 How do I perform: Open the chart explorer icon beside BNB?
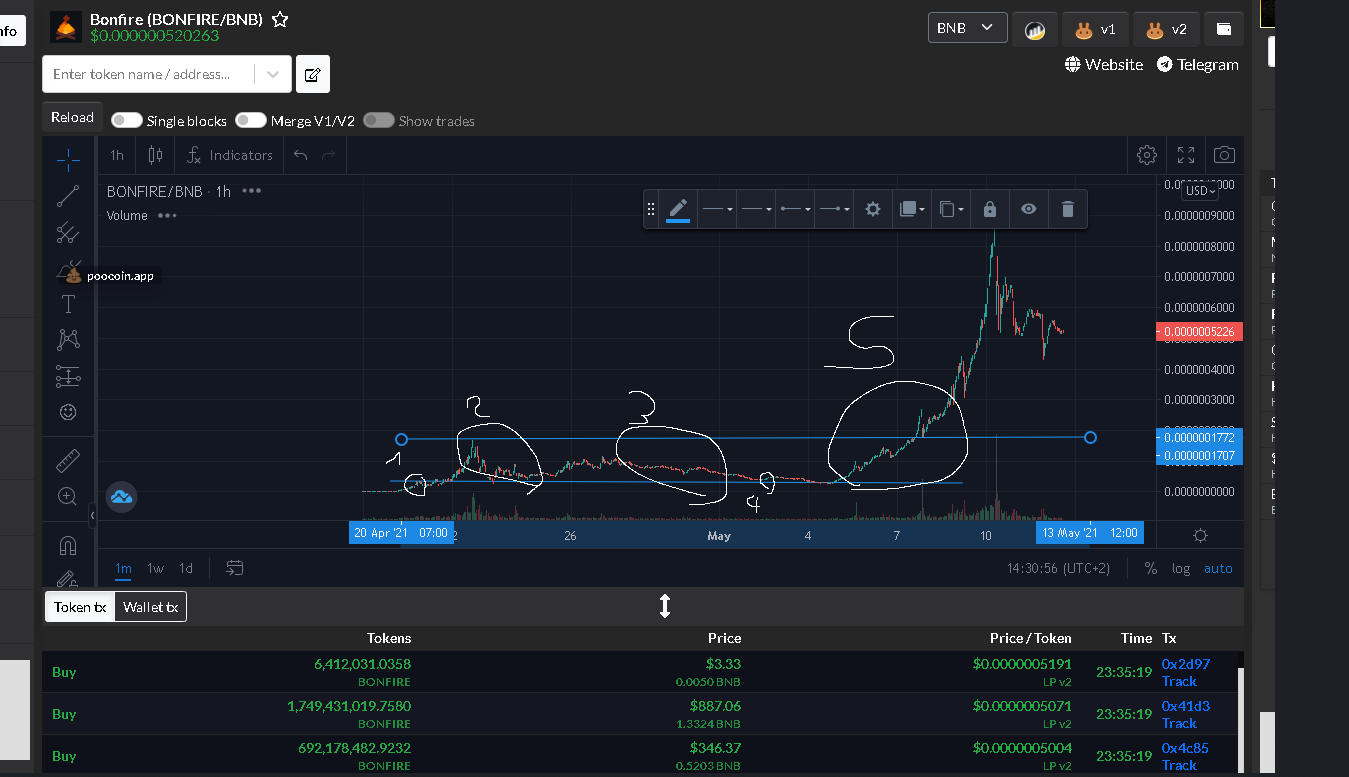pyautogui.click(x=1035, y=29)
